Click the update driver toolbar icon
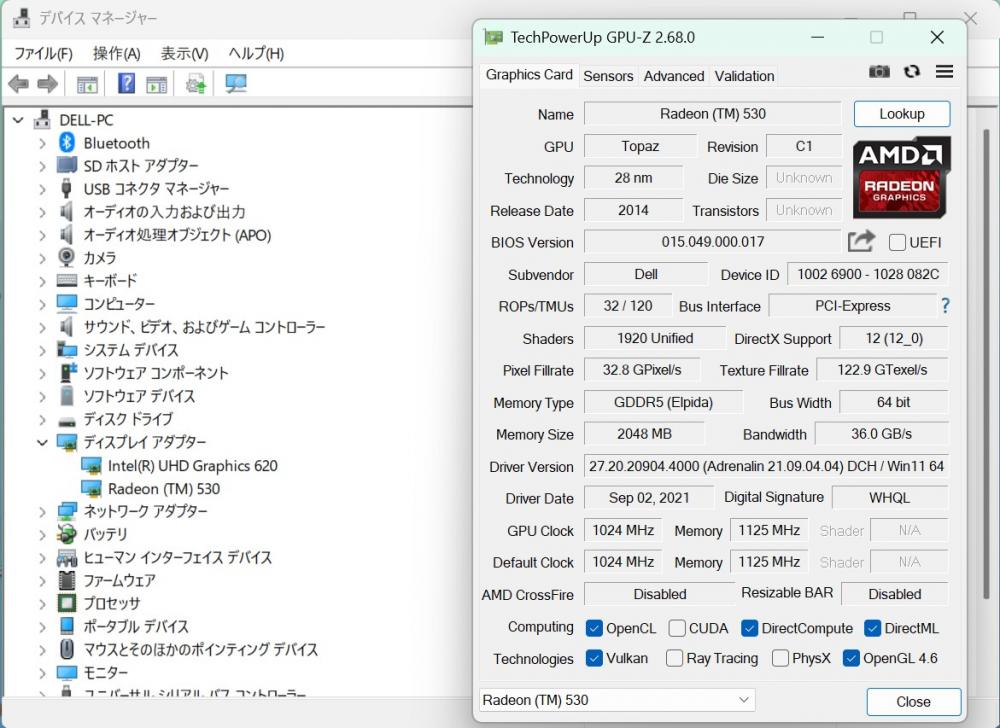This screenshot has height=728, width=1000. 196,84
